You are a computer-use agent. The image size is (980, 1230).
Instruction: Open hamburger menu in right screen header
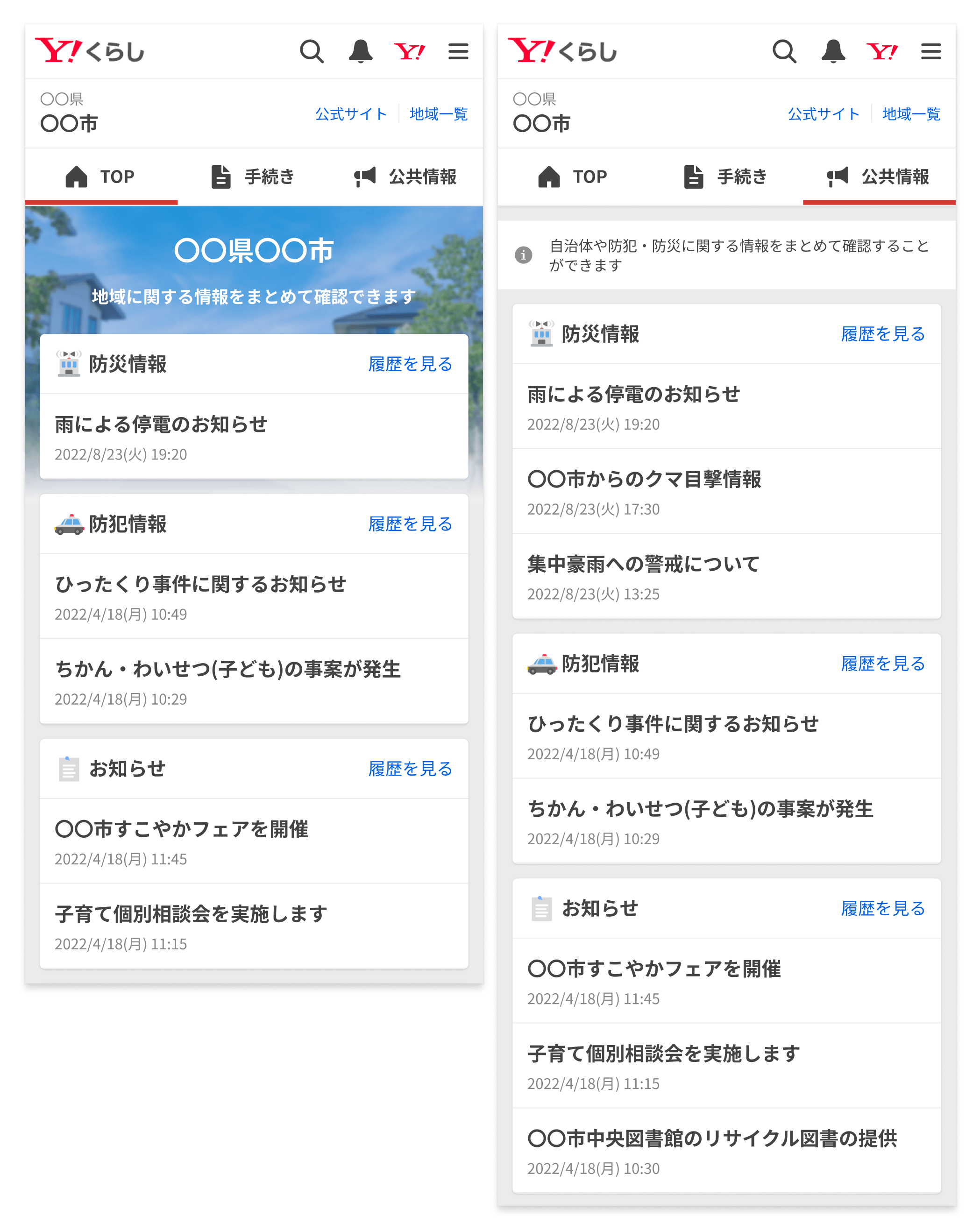coord(931,51)
